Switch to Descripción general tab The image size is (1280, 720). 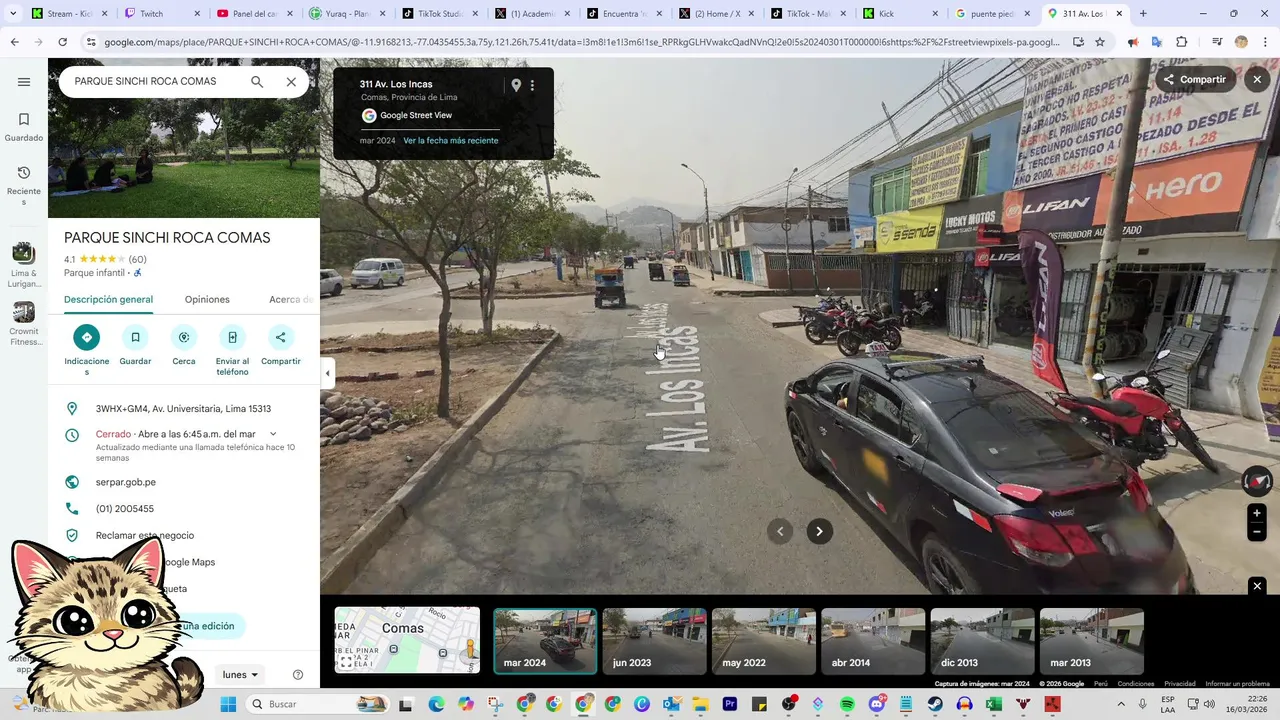[x=108, y=300]
